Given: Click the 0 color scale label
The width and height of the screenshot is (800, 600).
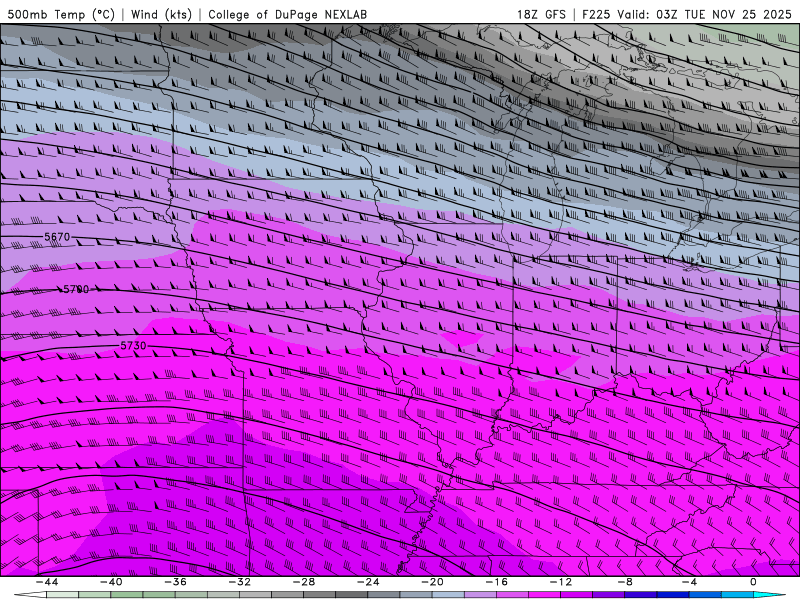Looking at the screenshot, I should click(754, 582).
